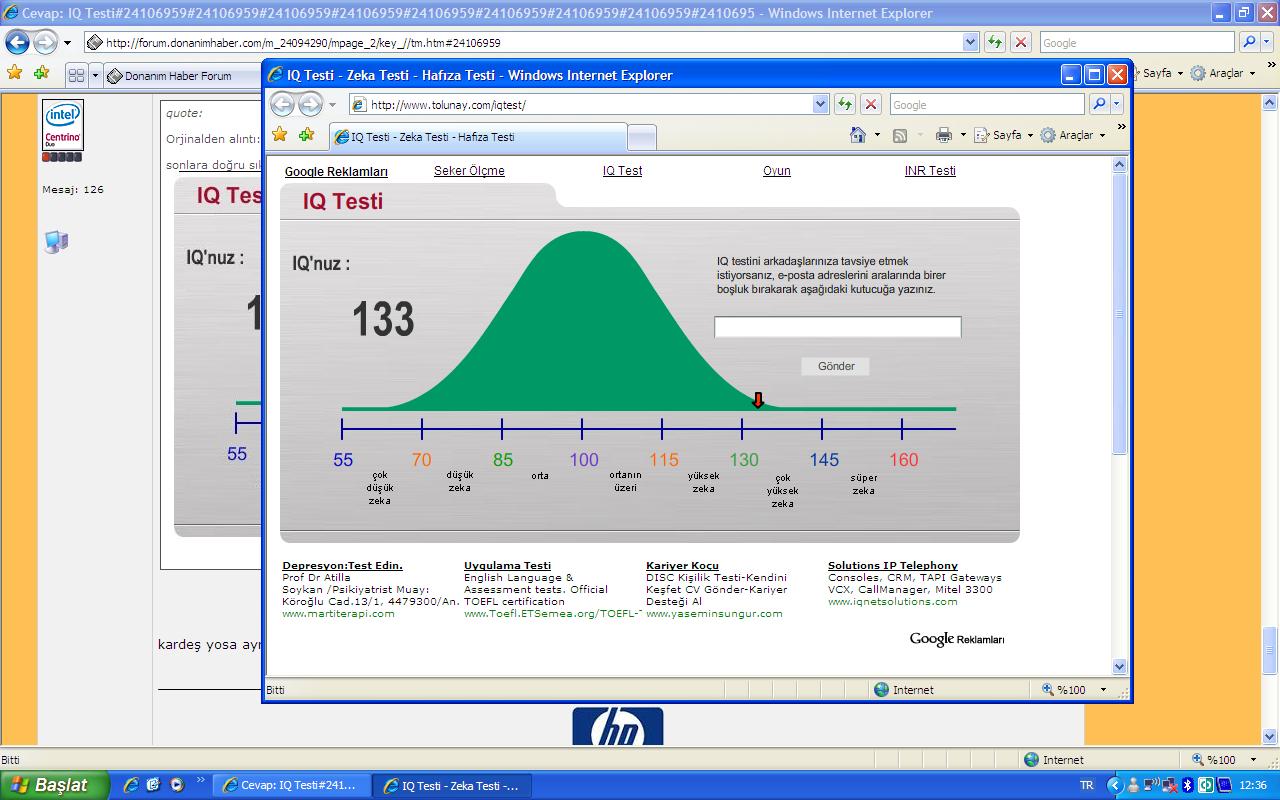Viewport: 1280px width, 800px height.
Task: Add to favorites in Cevap forum window
Action: (41, 73)
